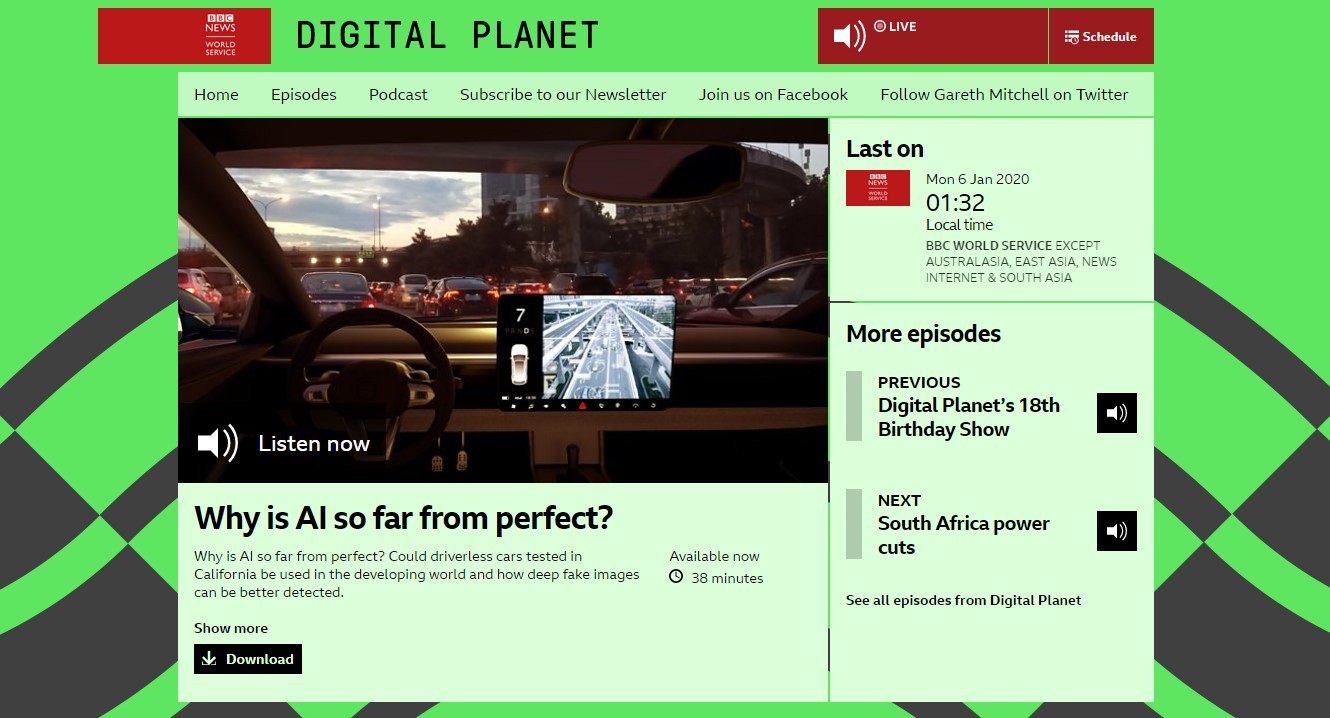Viewport: 1330px width, 718px height.
Task: Click BBC WORLD SERVICE EXCEPT AUSTRALASIA text
Action: [x=1021, y=261]
